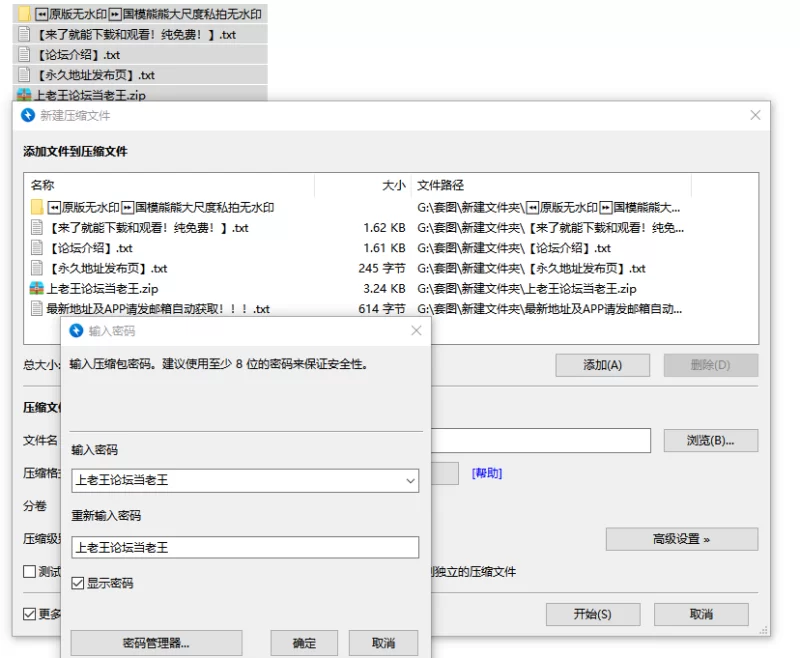This screenshot has width=800, height=658.
Task: Toggle the 测试 checkbox
Action: [29, 572]
